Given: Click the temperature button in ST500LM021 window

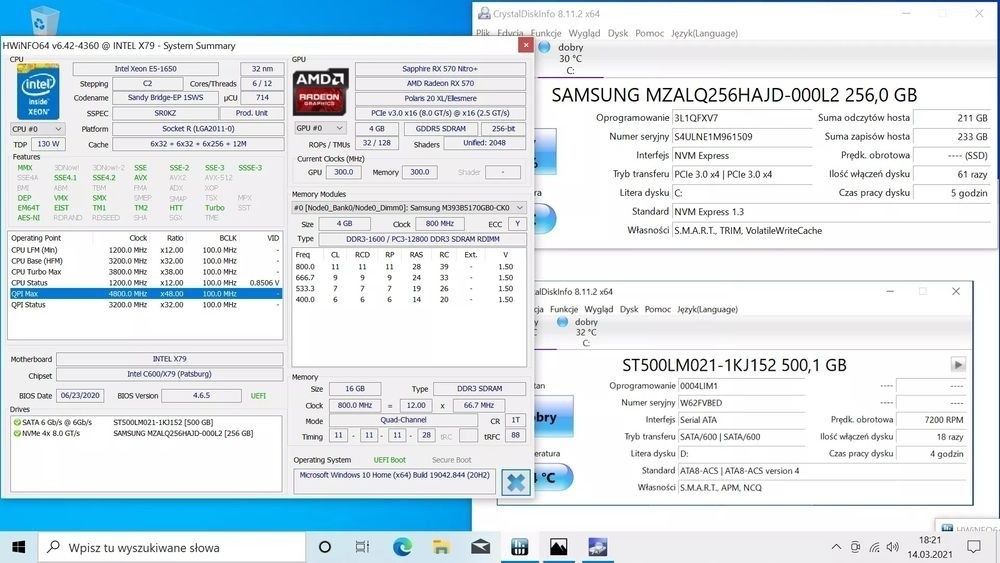Looking at the screenshot, I should (554, 477).
